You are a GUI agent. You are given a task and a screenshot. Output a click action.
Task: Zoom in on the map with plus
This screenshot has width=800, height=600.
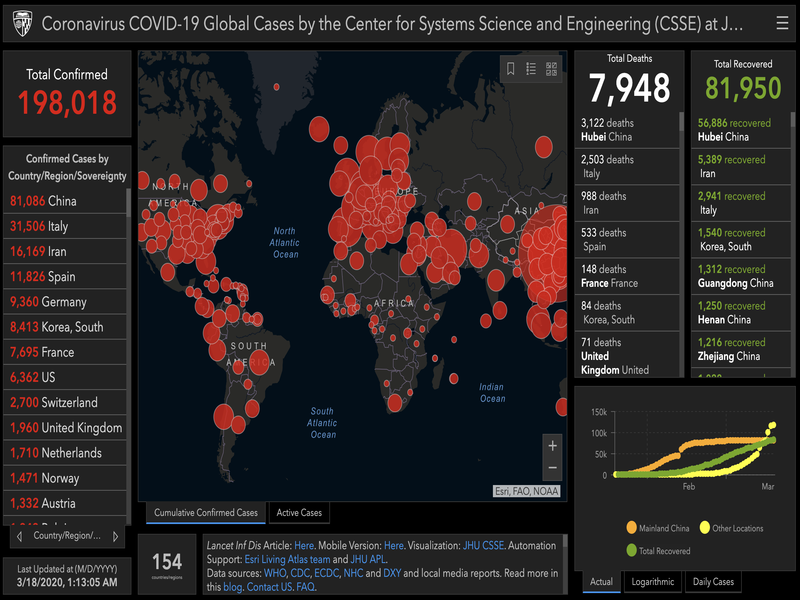point(552,446)
